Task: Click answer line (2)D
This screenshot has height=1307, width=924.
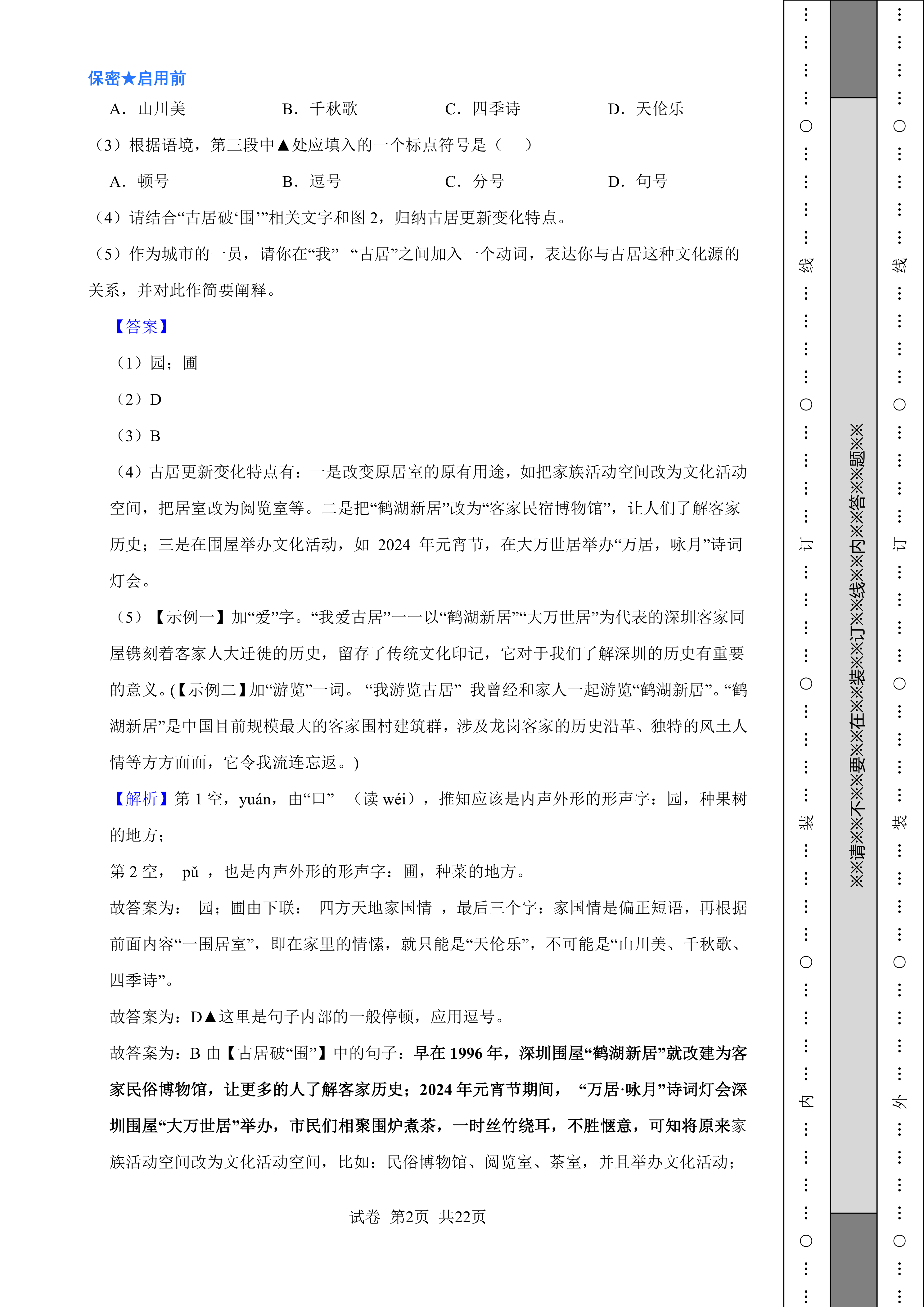Action: (x=139, y=400)
